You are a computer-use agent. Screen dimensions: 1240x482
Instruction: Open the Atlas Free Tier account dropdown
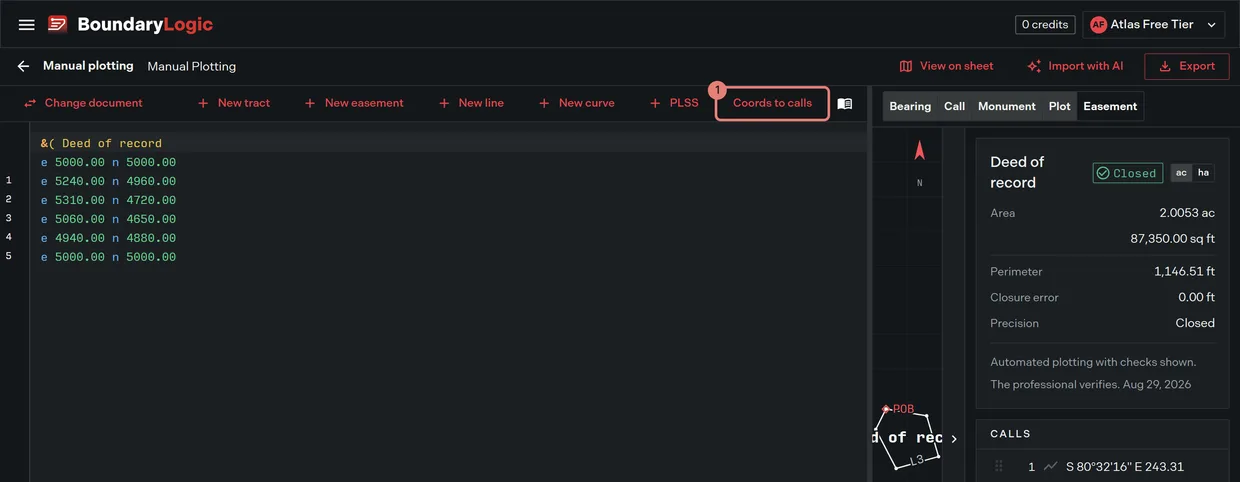point(1154,24)
